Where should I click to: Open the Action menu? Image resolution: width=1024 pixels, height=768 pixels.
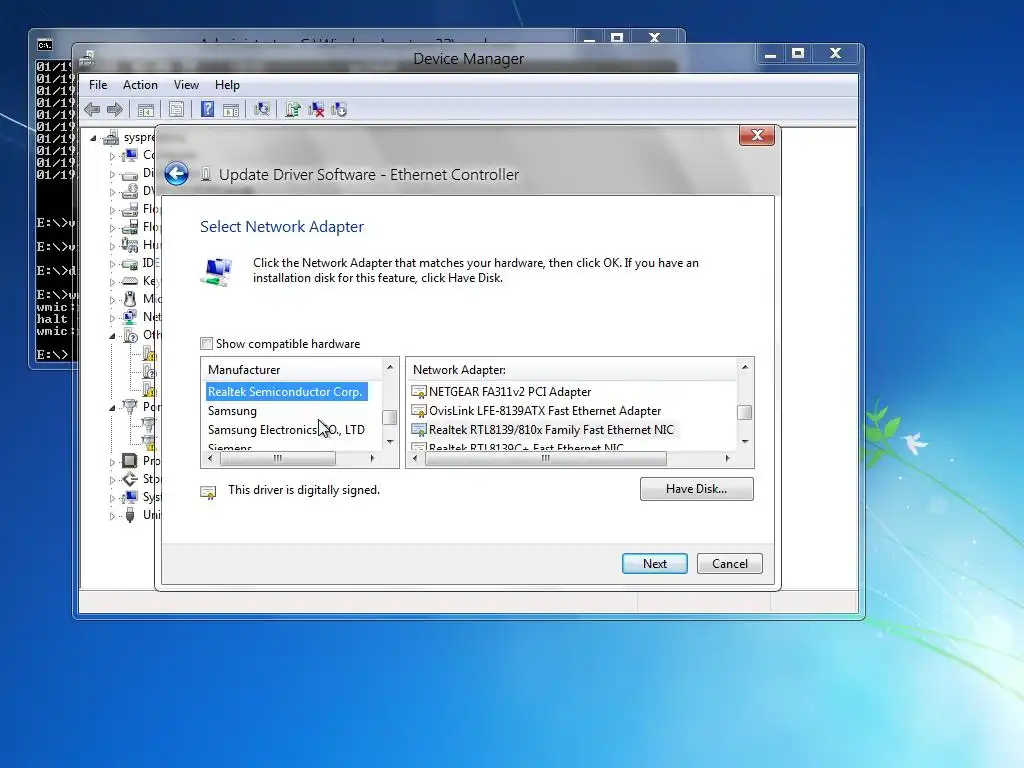(140, 85)
